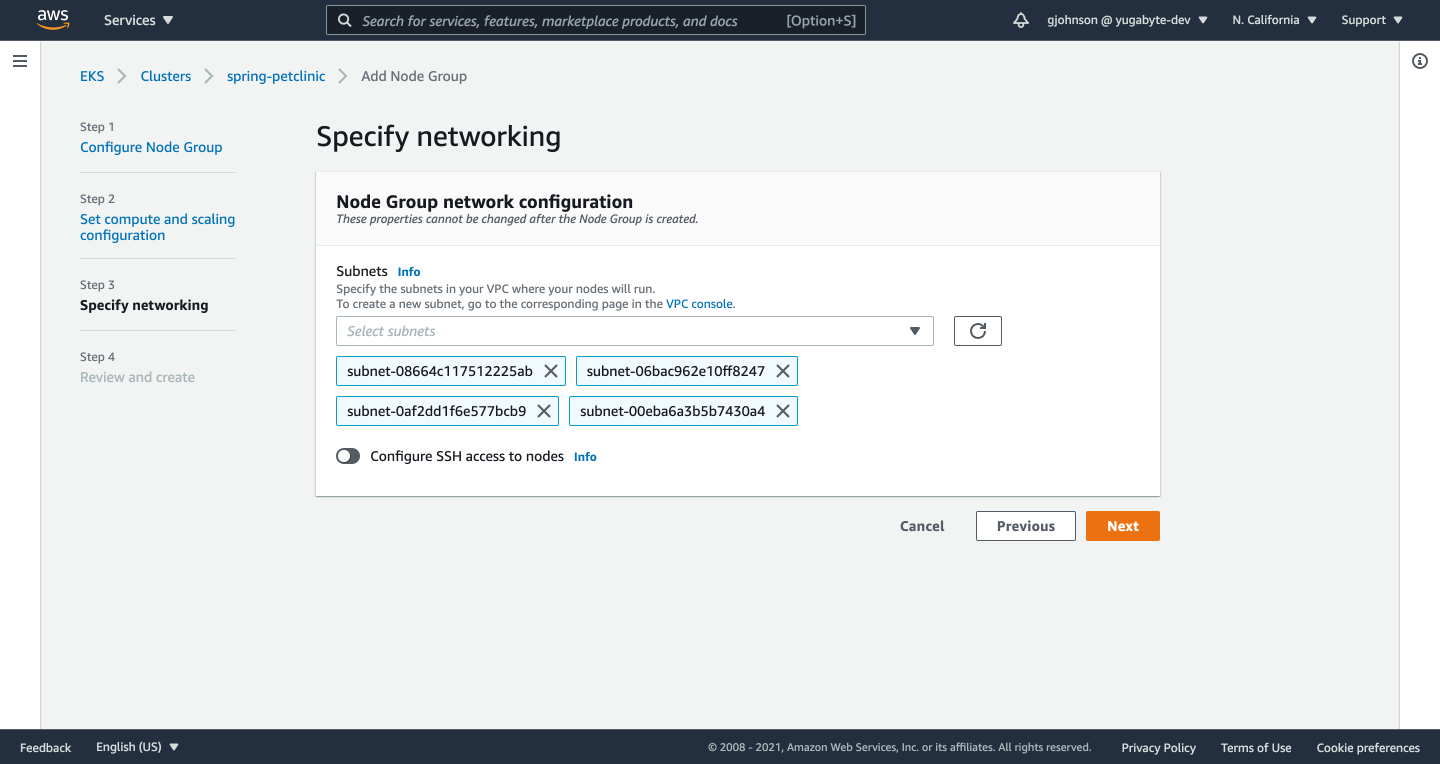Open the Support menu
This screenshot has height=764, width=1440.
click(x=1370, y=19)
